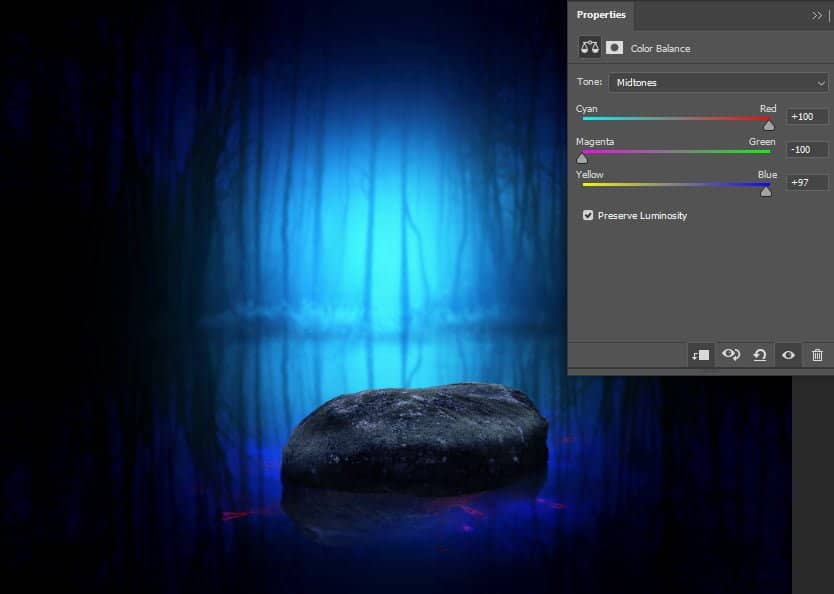The image size is (834, 594).
Task: Toggle adjustment layer visibility eye icon
Action: pos(788,354)
